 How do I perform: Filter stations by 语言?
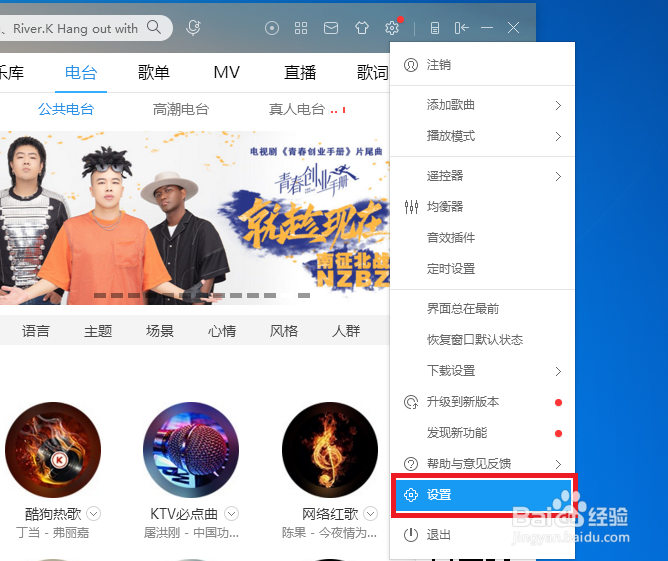click(36, 331)
